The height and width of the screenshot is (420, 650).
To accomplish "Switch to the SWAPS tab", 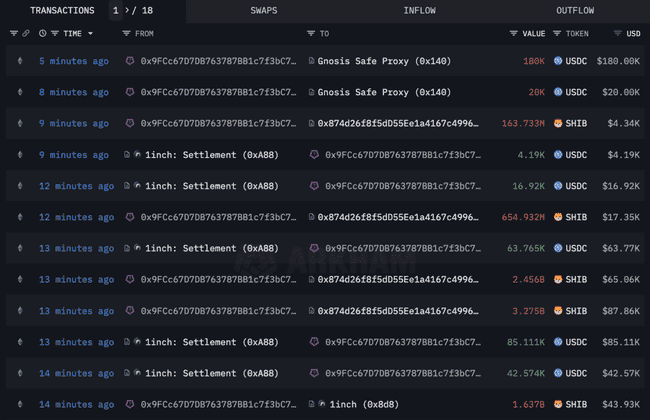I will coord(264,10).
